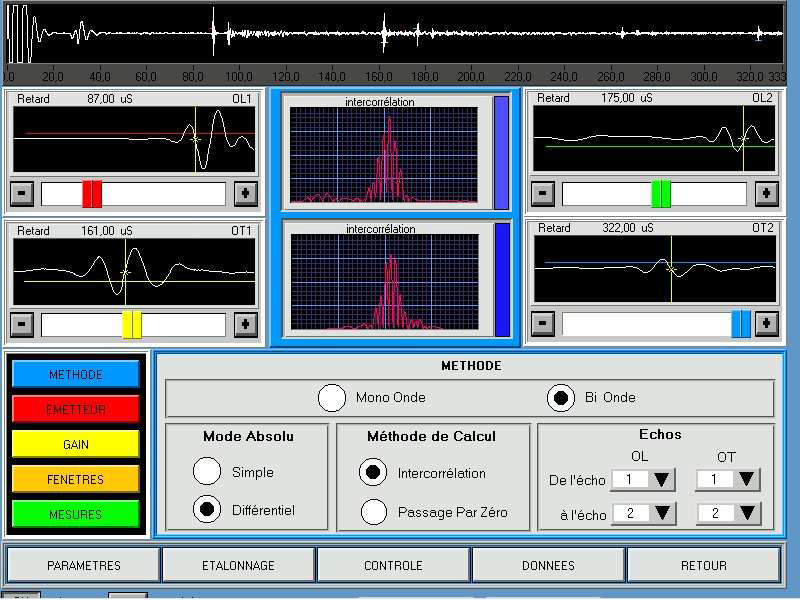Click the RETOUR button
The width and height of the screenshot is (800, 600).
pos(703,565)
